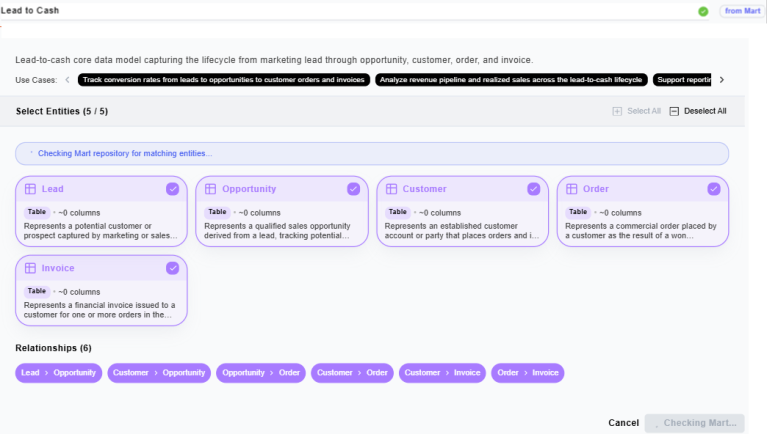Click the Customer > Opportunity relationship chip

pyautogui.click(x=159, y=373)
